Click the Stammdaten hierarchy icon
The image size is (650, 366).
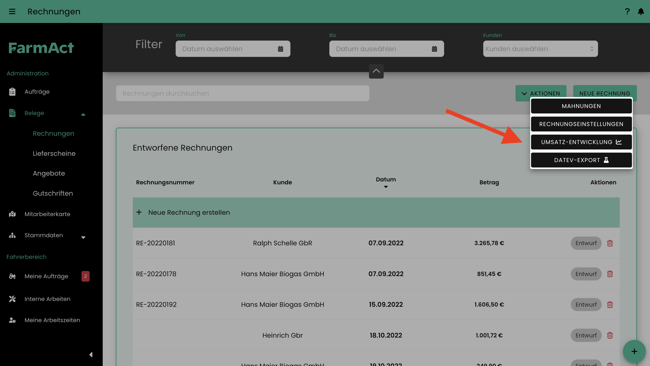click(x=12, y=235)
